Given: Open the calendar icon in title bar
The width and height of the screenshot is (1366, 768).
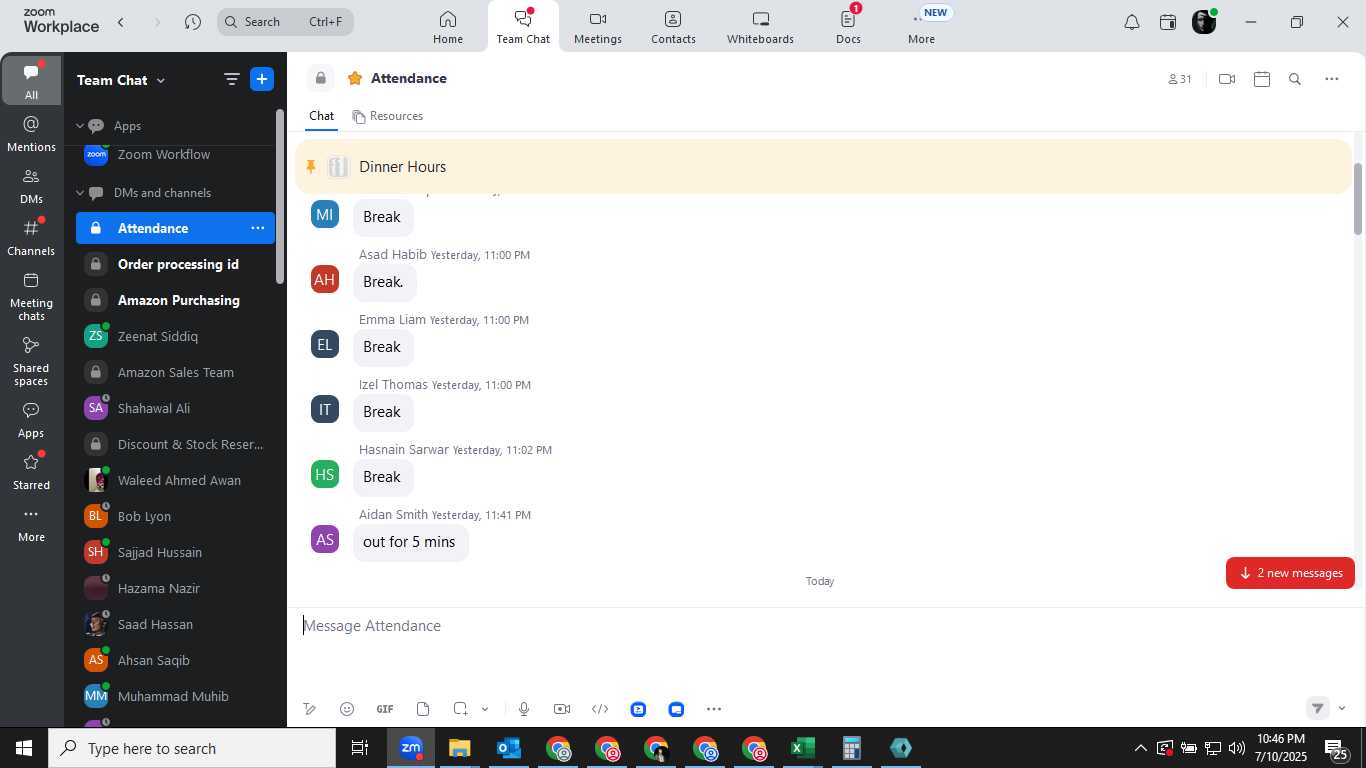Looking at the screenshot, I should [x=1168, y=22].
